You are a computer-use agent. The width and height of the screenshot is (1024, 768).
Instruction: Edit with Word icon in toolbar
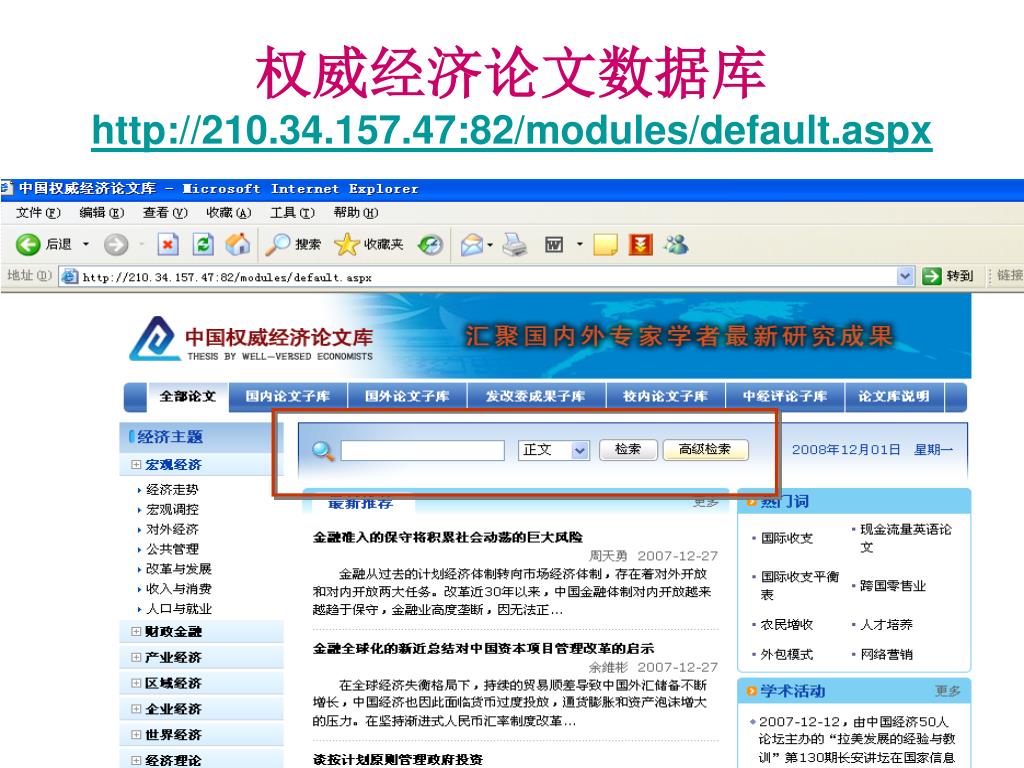[x=554, y=245]
